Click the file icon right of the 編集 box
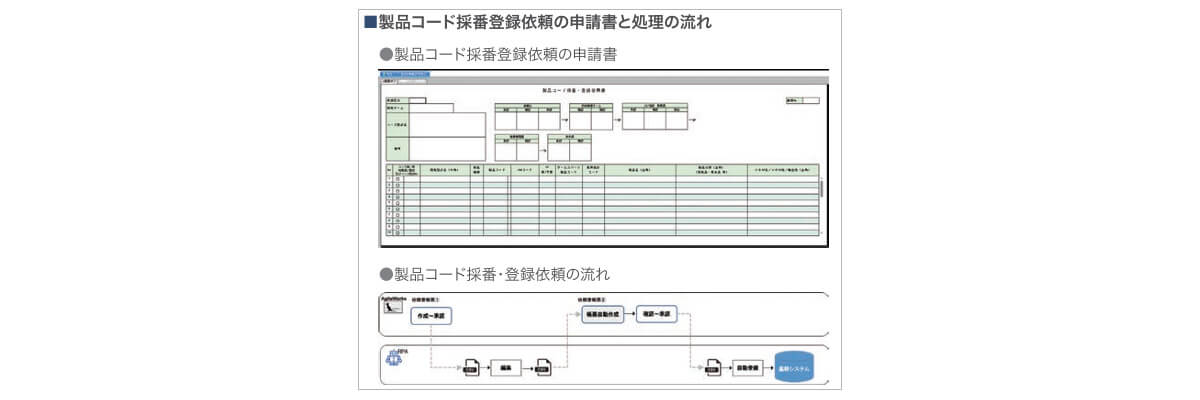This screenshot has width=1200, height=400. coord(542,368)
